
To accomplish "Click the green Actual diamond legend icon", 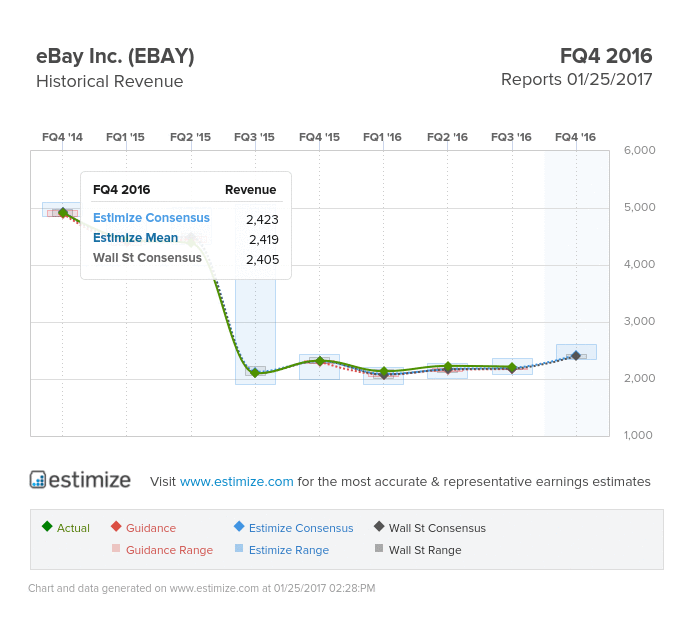I will [47, 526].
